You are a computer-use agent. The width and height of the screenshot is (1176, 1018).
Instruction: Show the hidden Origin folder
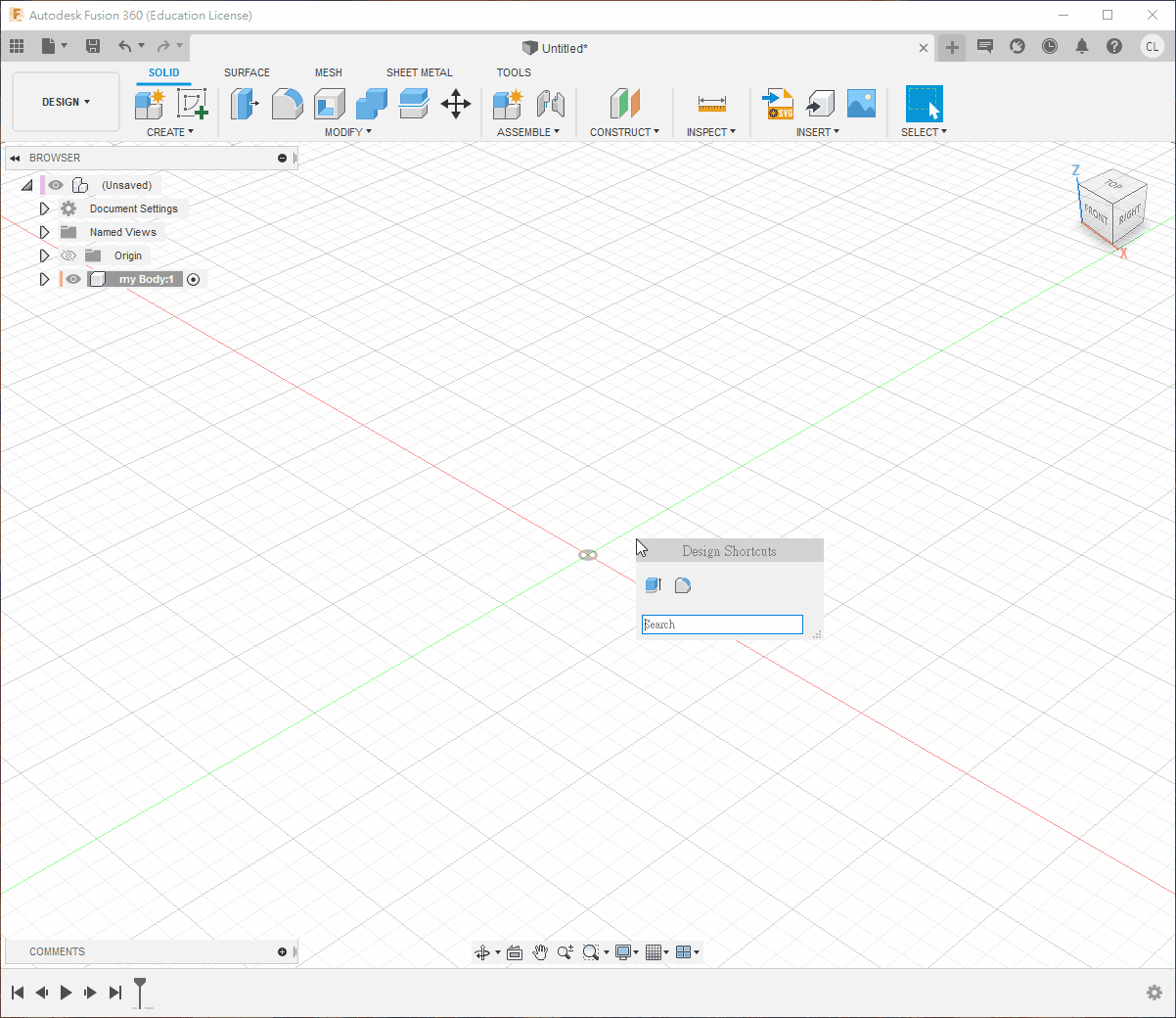(x=68, y=255)
